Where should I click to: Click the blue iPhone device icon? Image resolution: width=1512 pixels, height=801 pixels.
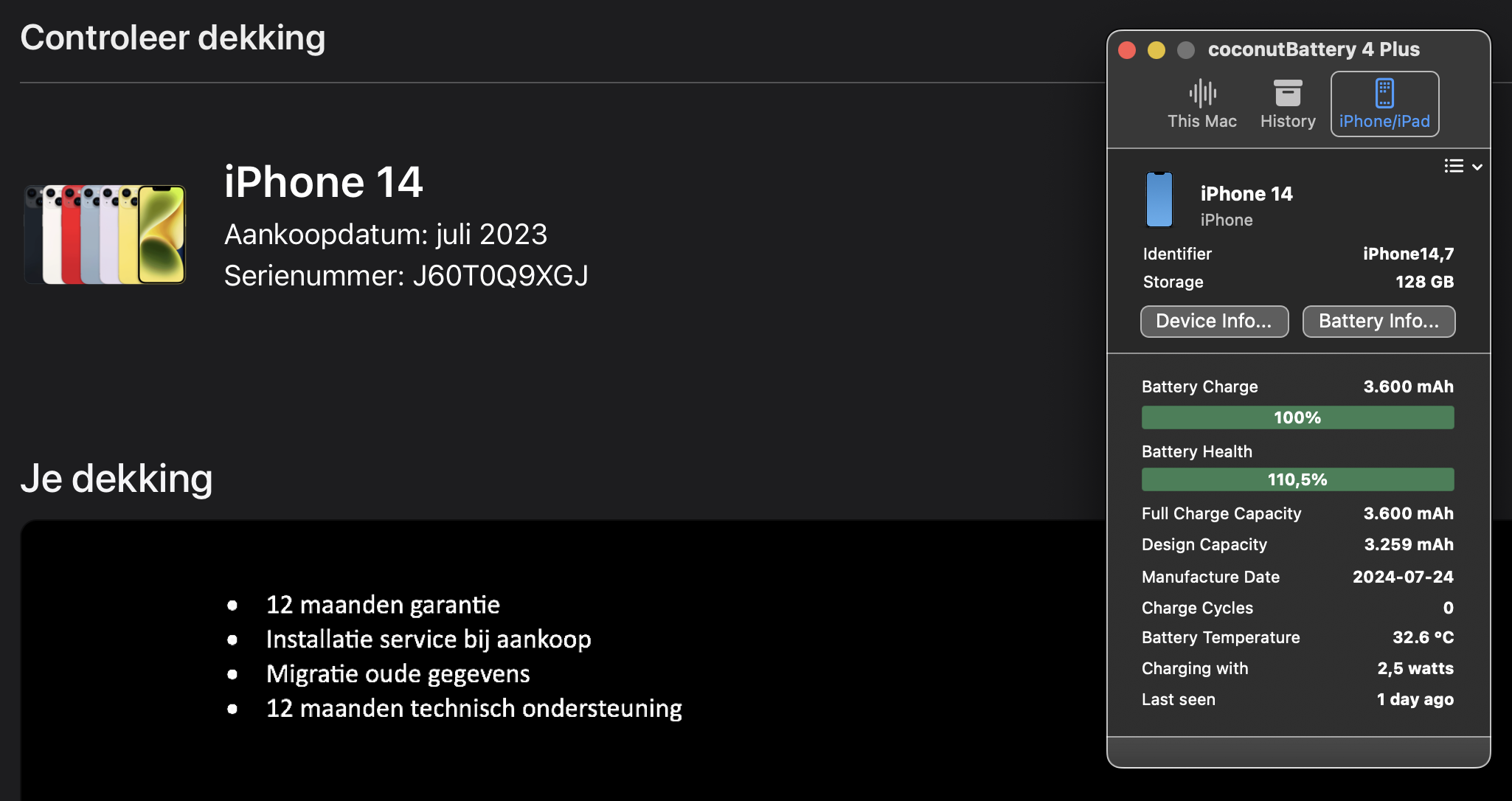[1159, 200]
